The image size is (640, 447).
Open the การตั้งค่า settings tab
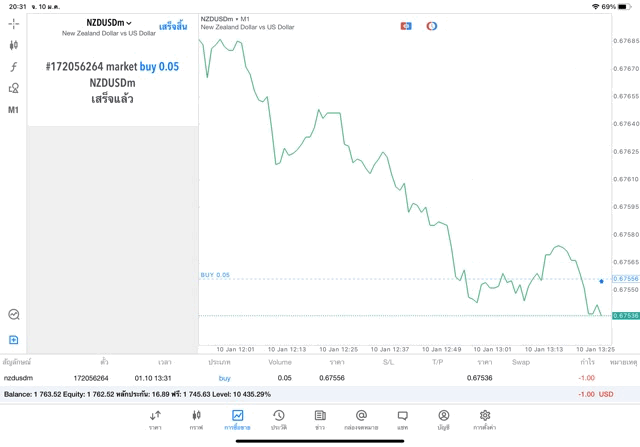point(485,420)
